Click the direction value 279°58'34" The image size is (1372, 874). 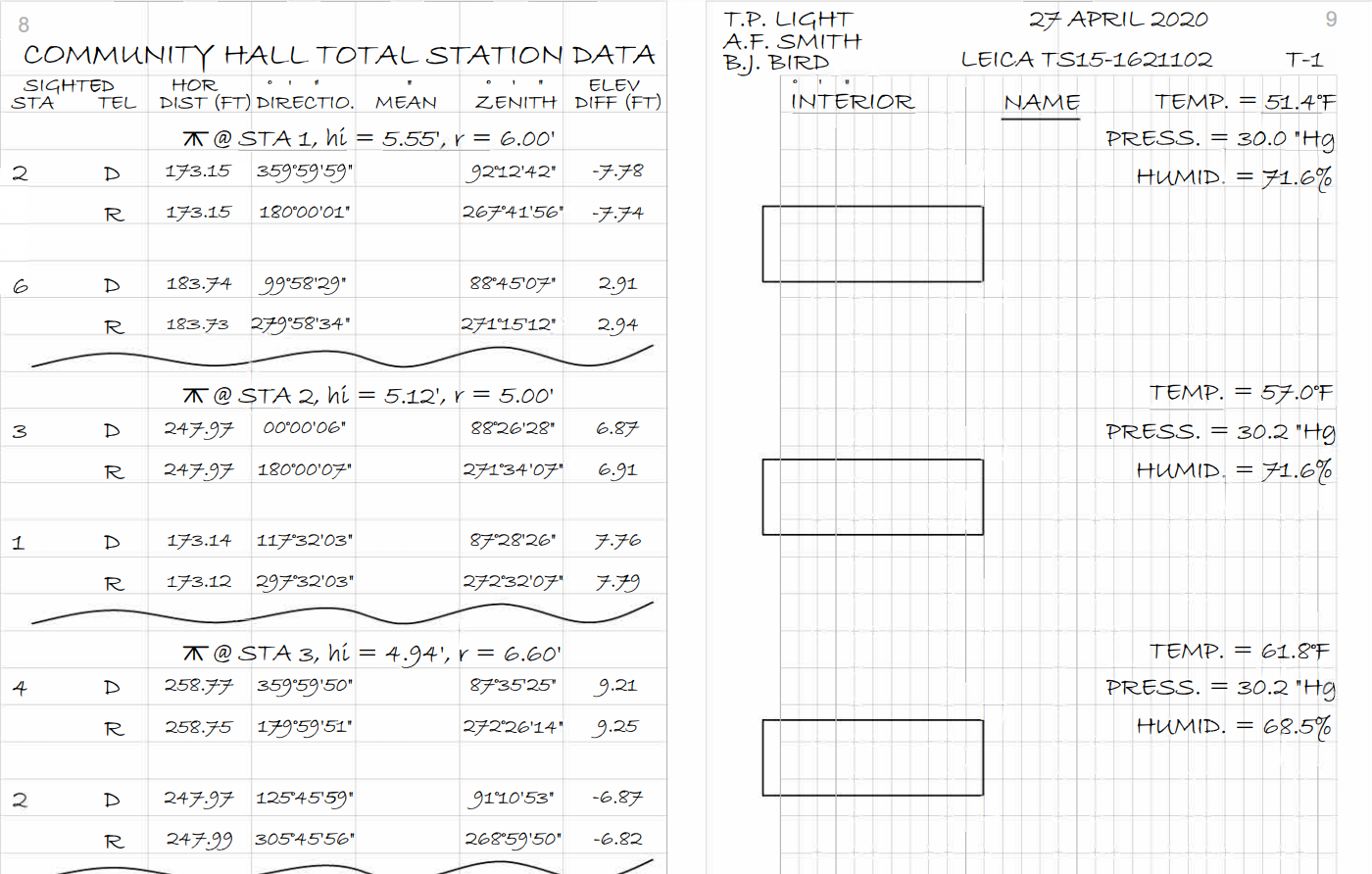(x=301, y=324)
